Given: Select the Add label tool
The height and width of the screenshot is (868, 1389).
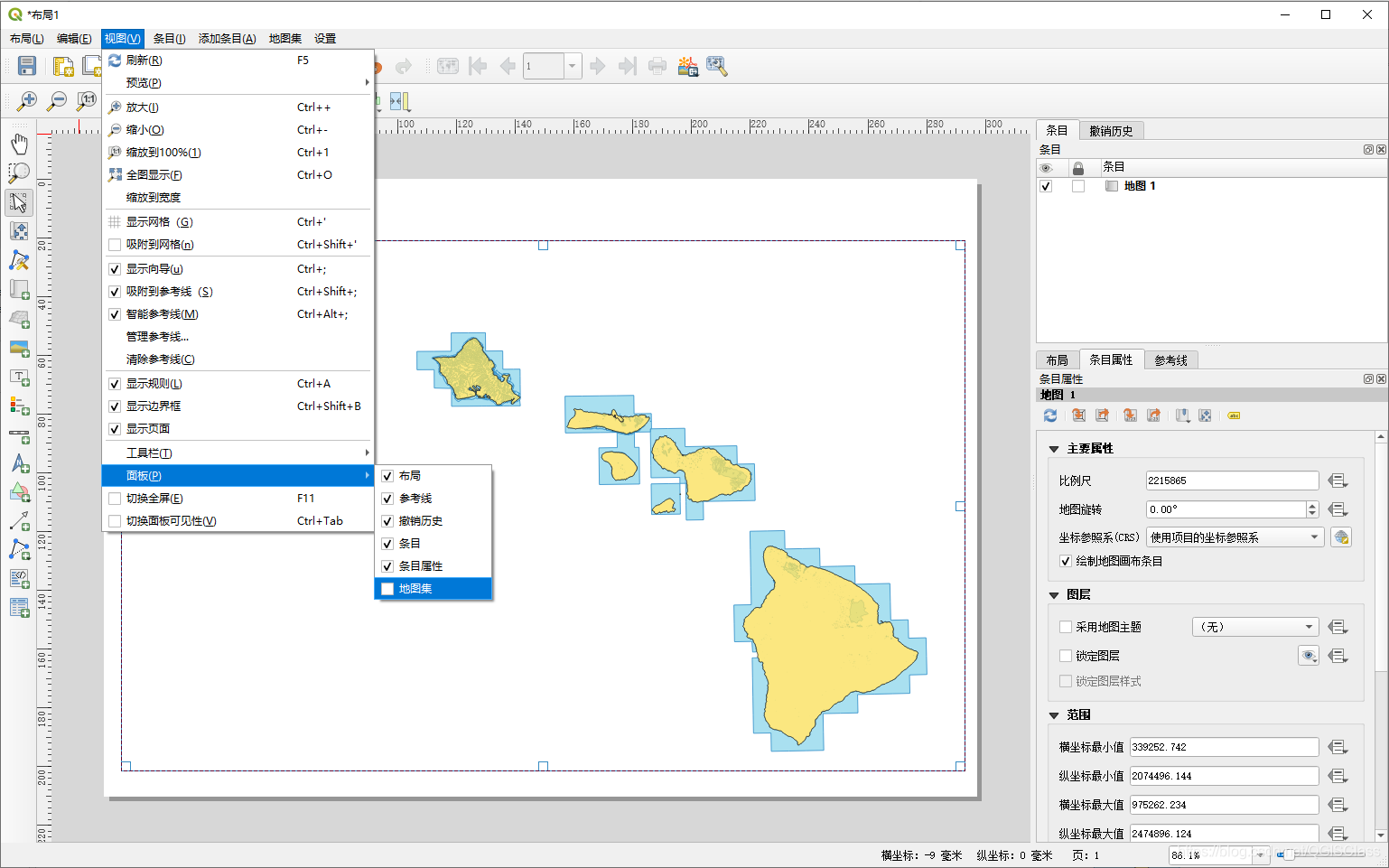Looking at the screenshot, I should [19, 377].
